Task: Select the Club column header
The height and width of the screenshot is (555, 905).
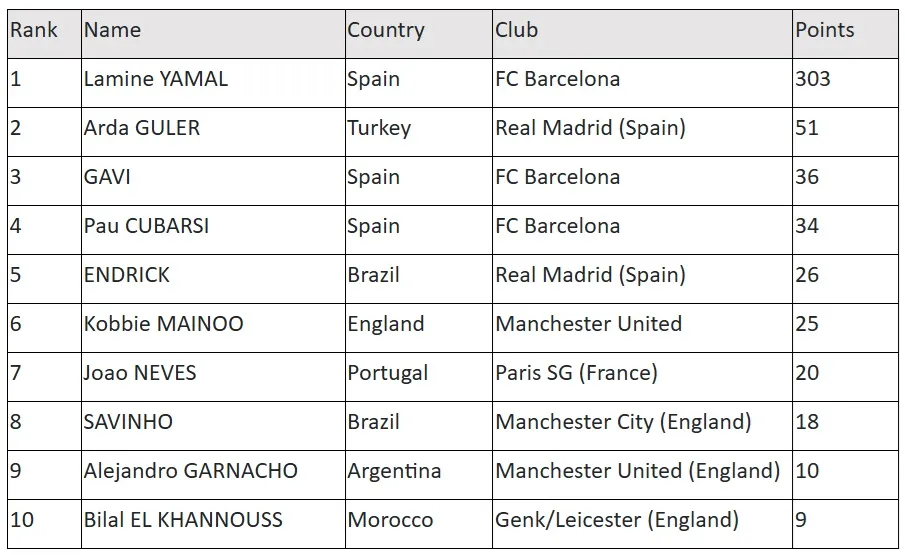Action: click(517, 31)
